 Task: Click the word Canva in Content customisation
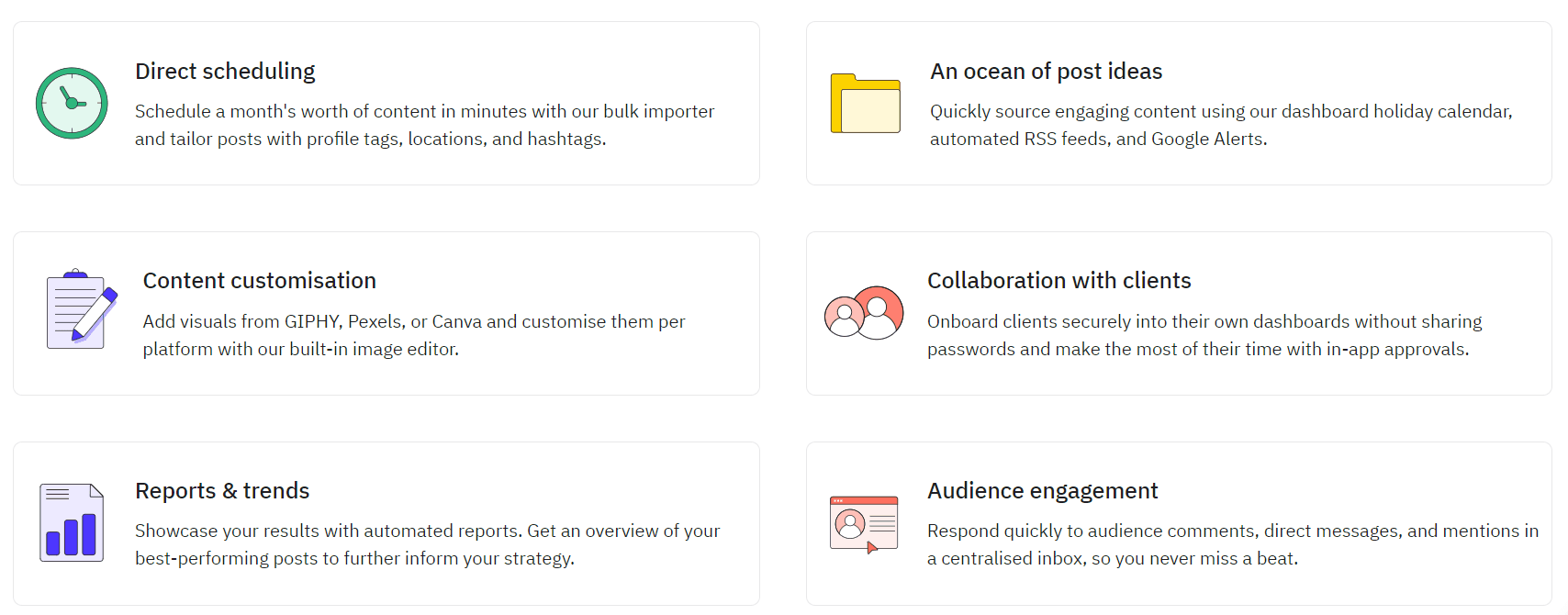pyautogui.click(x=457, y=322)
